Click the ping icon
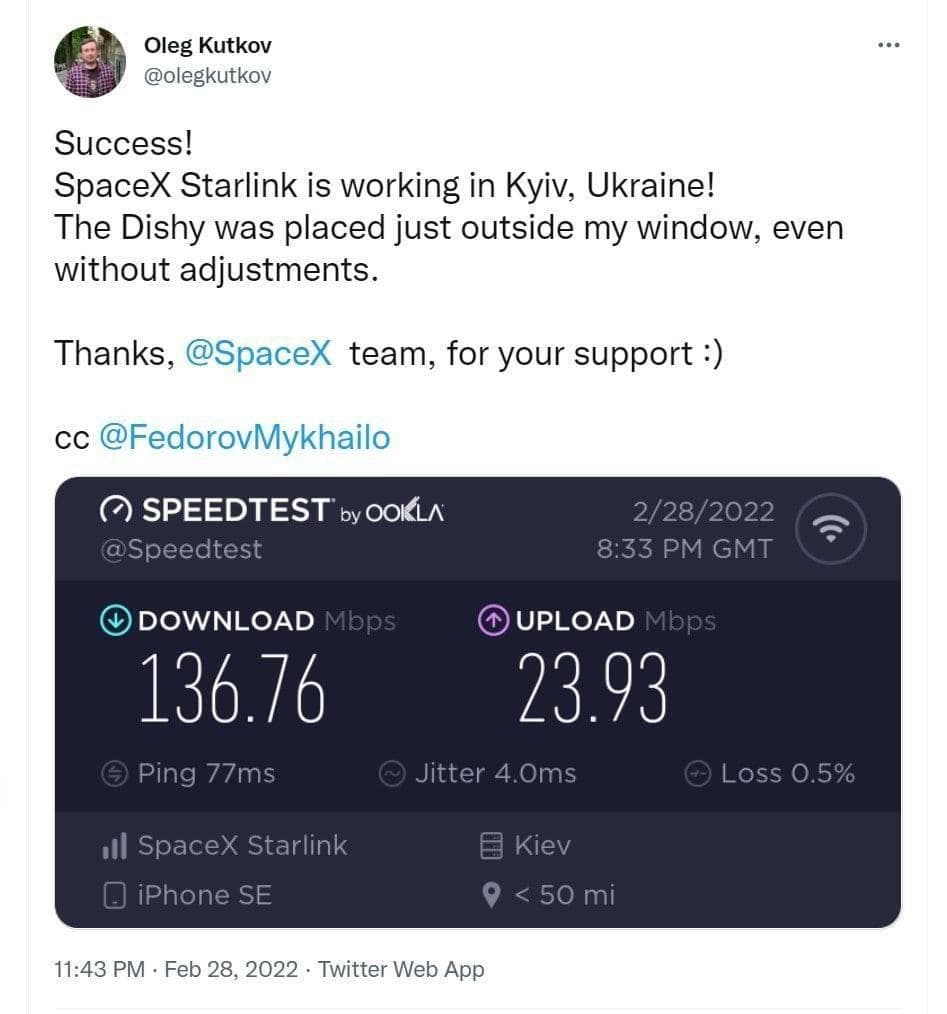 (116, 773)
